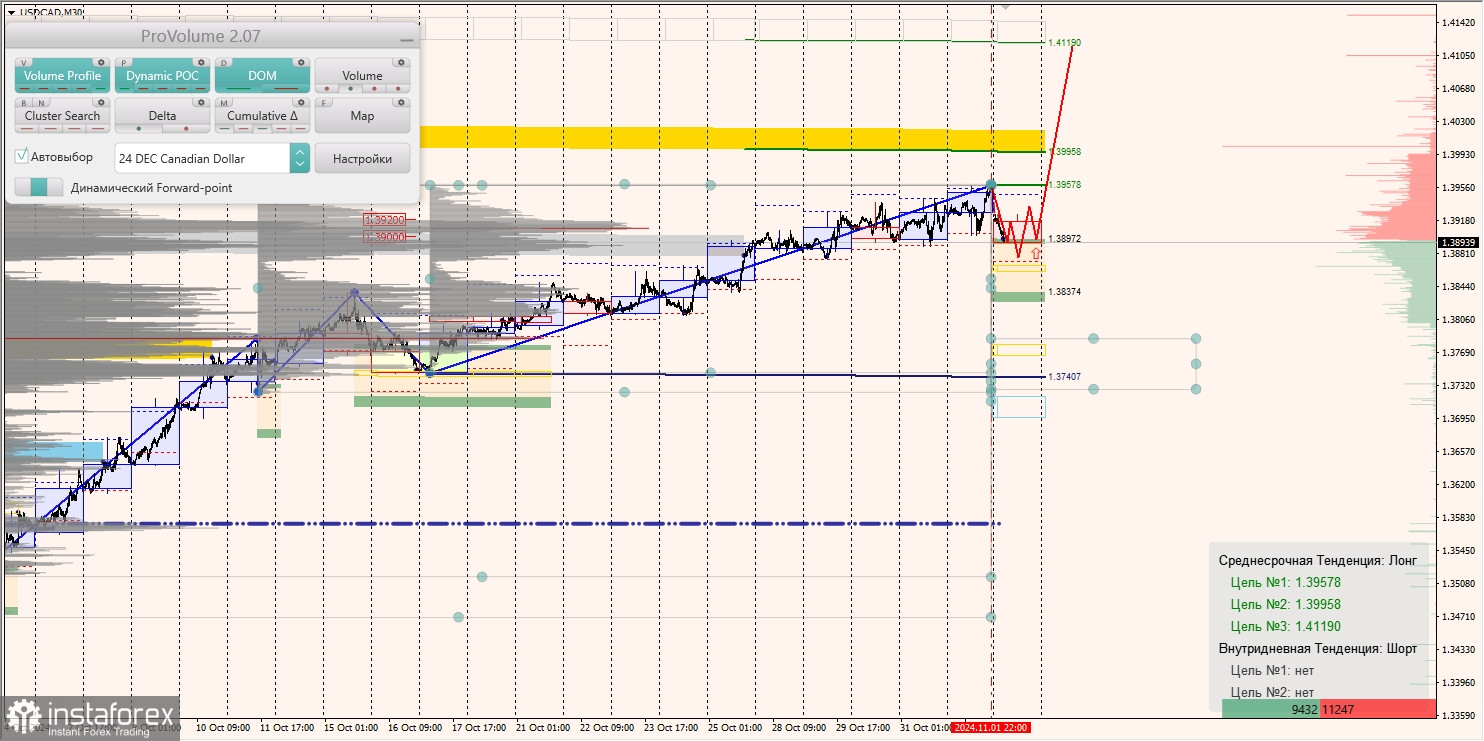Open Volume Profile gear settings
The height and width of the screenshot is (741, 1484).
pyautogui.click(x=101, y=62)
